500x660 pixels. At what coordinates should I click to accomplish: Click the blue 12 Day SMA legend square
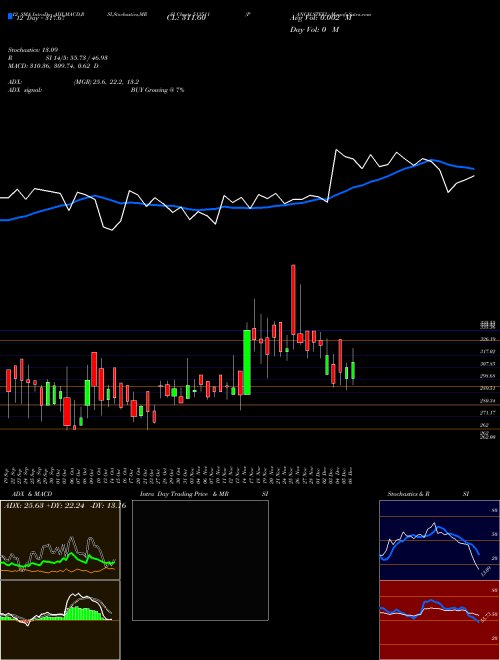point(10,16)
